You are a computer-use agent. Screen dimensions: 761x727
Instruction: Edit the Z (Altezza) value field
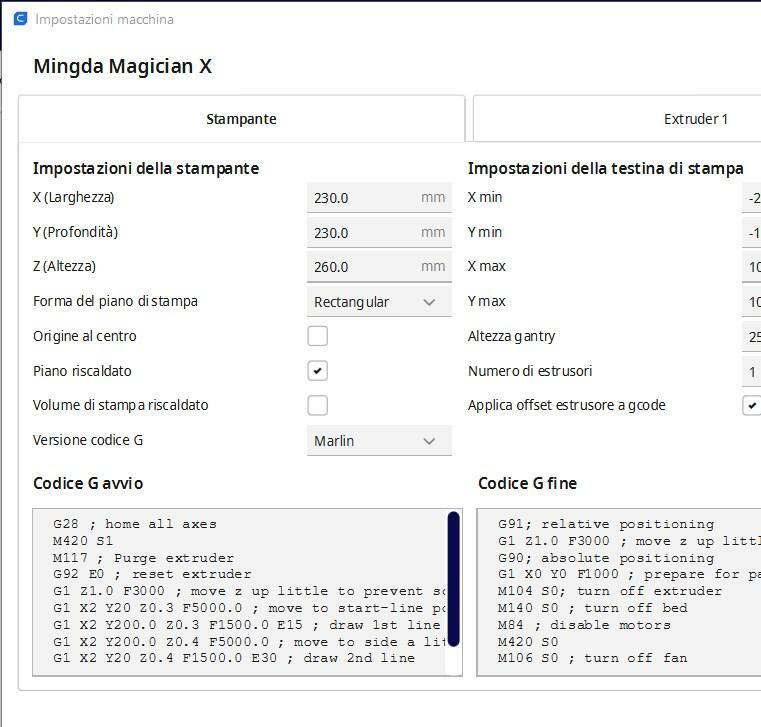pyautogui.click(x=379, y=266)
